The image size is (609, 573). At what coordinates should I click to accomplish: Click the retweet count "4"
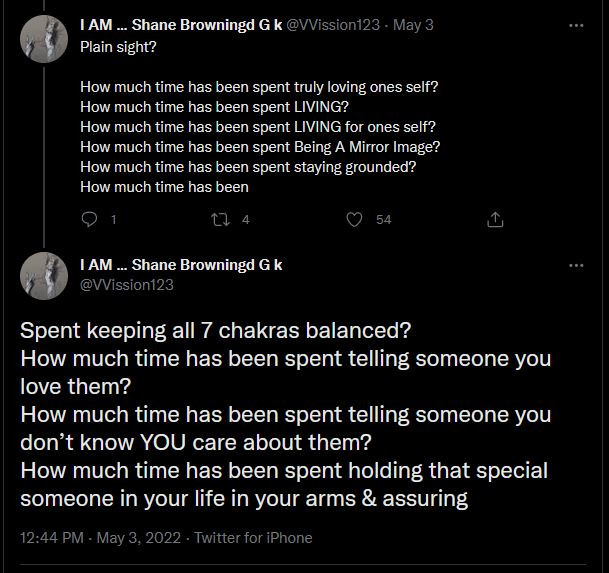(x=246, y=220)
